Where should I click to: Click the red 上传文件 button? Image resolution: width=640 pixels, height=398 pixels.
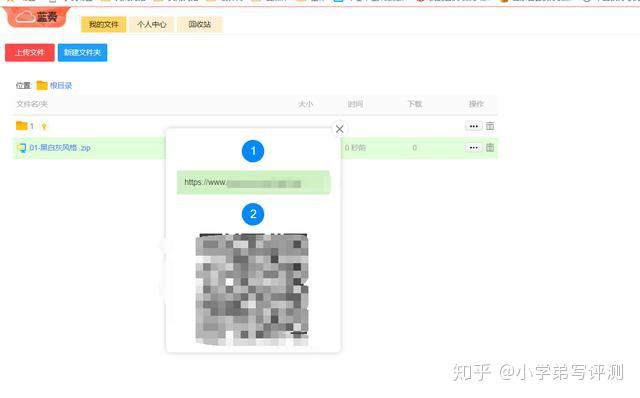30,53
